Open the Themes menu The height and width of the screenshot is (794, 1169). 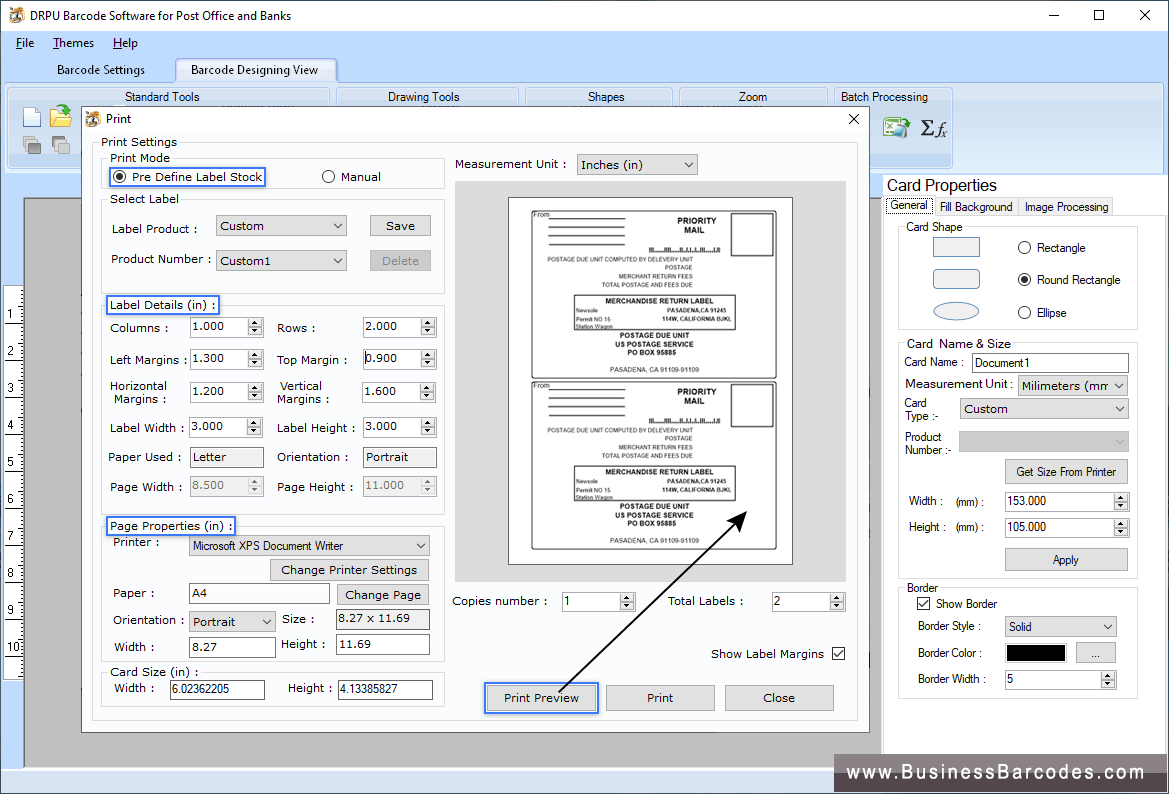(73, 42)
